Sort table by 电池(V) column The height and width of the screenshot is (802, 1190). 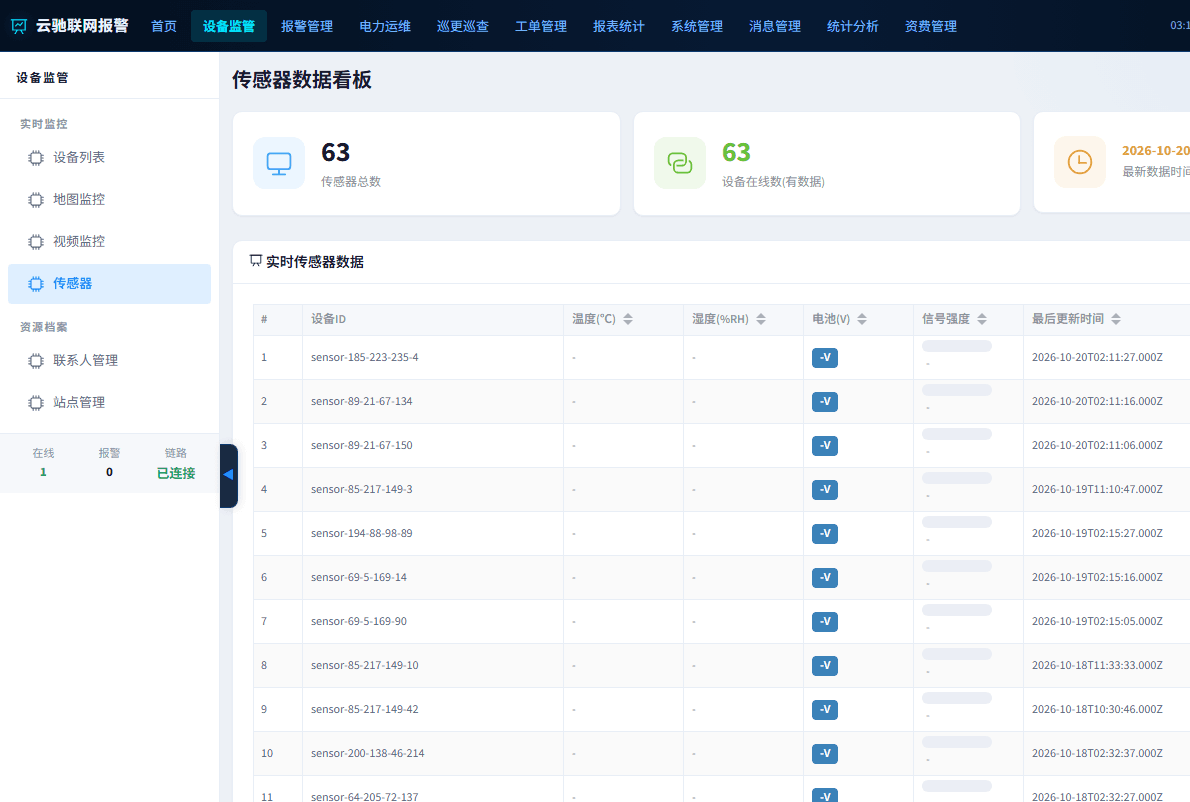pos(861,319)
